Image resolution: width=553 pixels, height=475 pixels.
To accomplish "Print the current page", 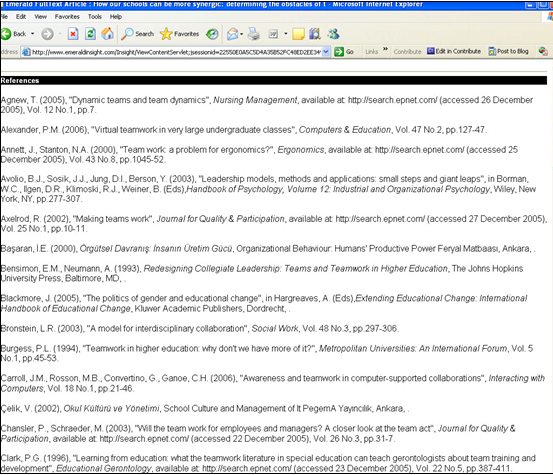I will pos(254,34).
